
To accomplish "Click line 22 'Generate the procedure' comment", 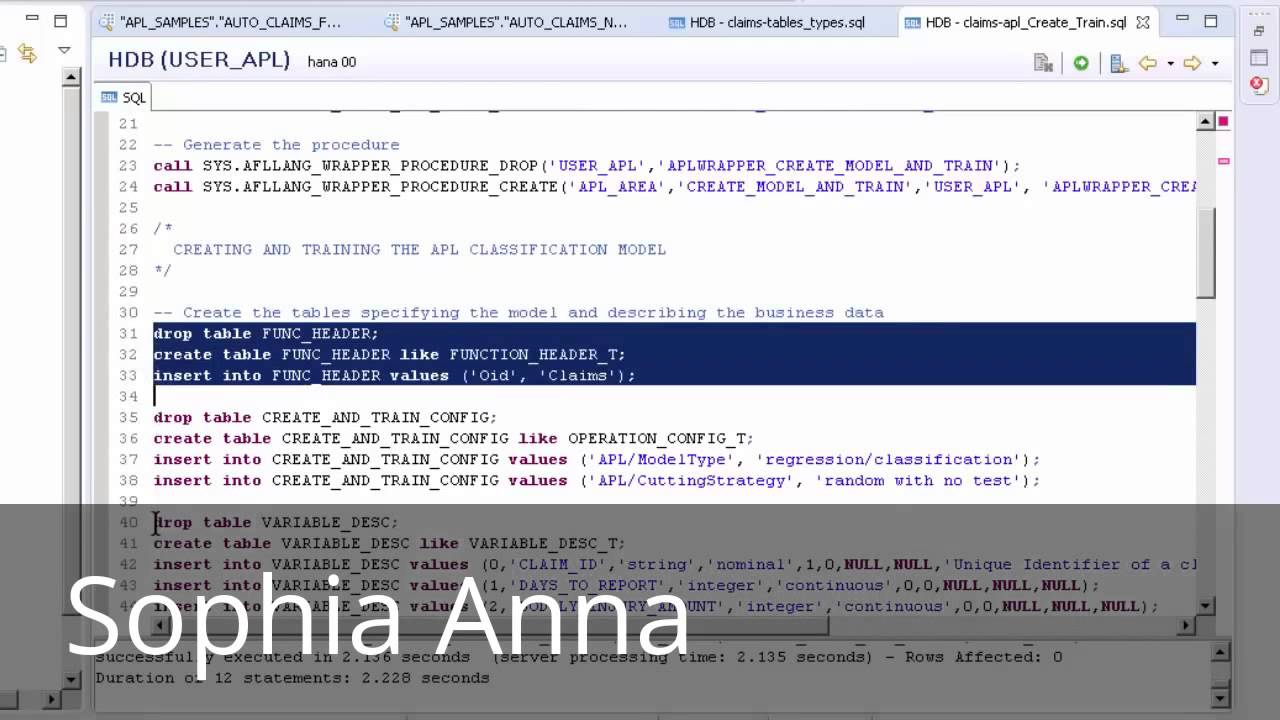I will pyautogui.click(x=276, y=145).
